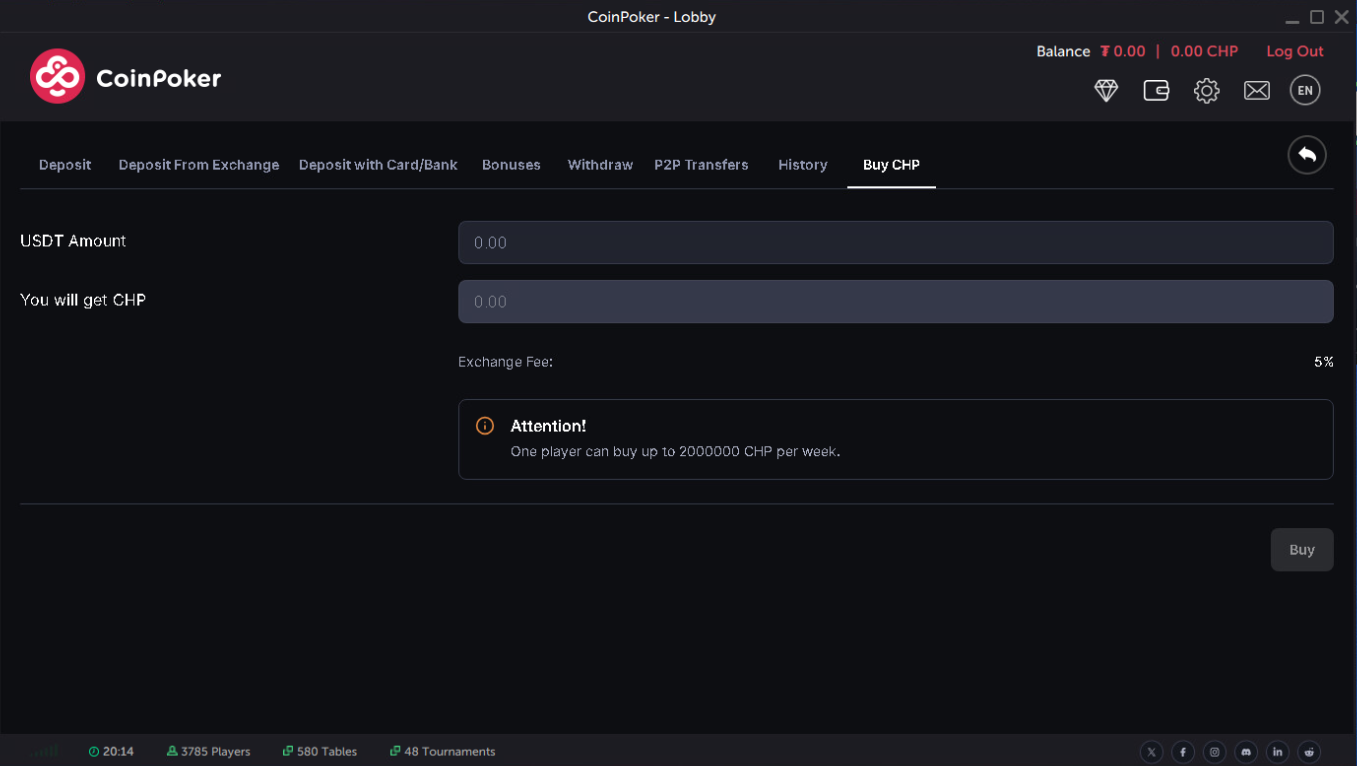This screenshot has height=766, width=1357.
Task: Open the mail inbox icon
Action: click(1257, 90)
